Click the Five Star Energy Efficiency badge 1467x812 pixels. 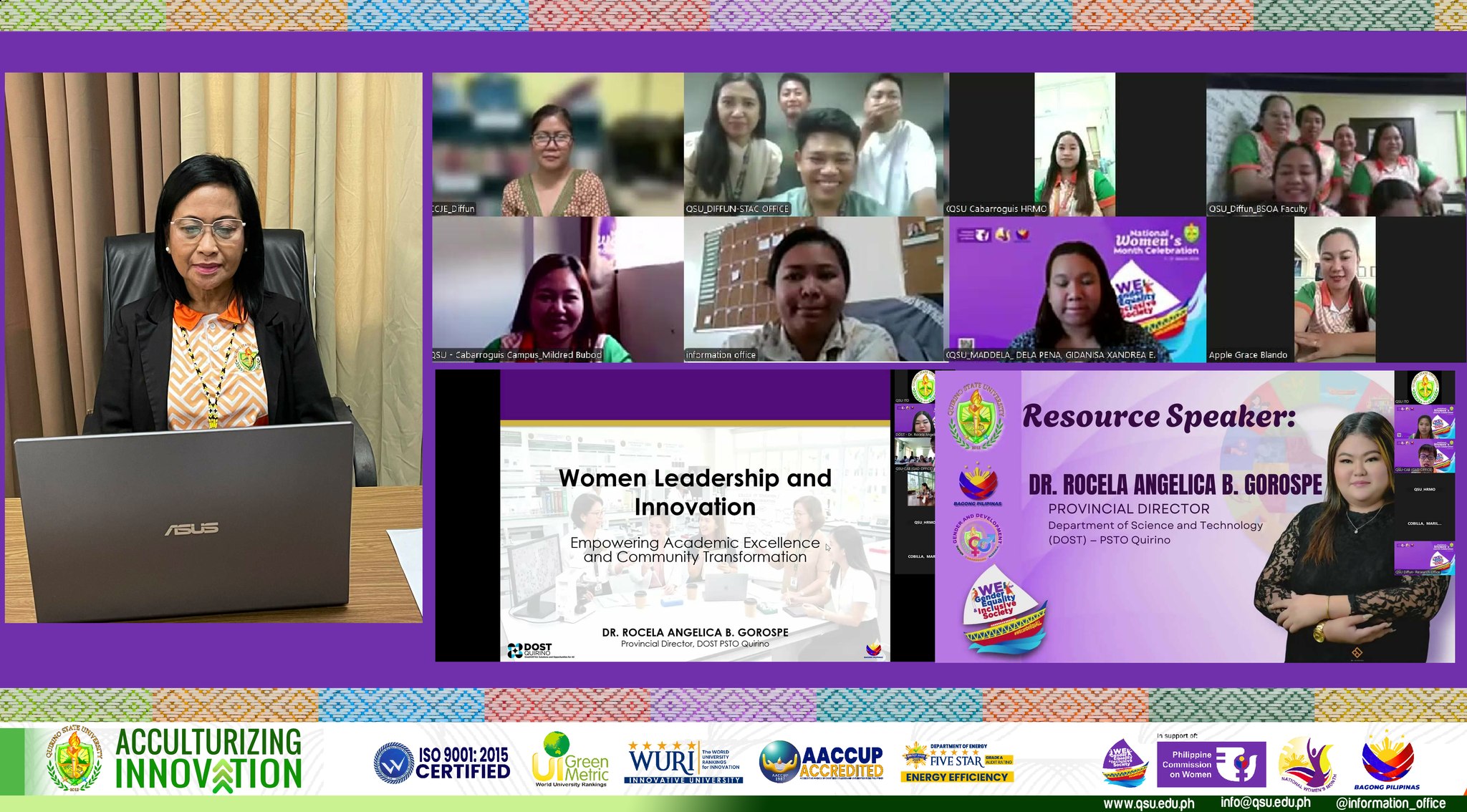tap(957, 763)
